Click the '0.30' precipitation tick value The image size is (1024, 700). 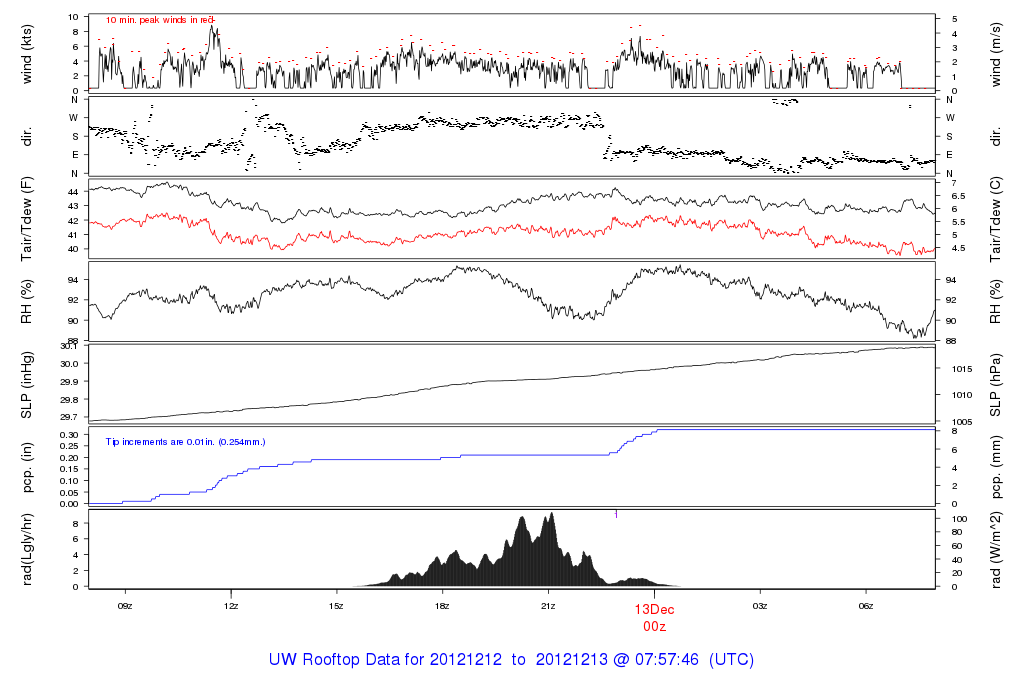(69, 435)
